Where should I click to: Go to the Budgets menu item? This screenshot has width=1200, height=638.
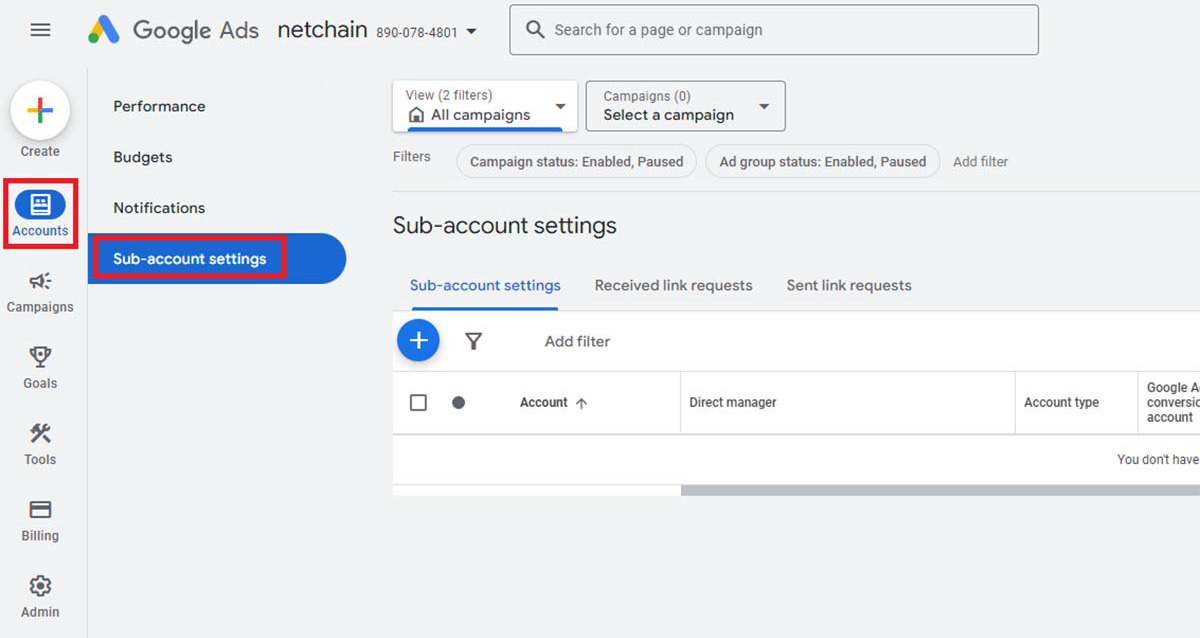click(143, 157)
